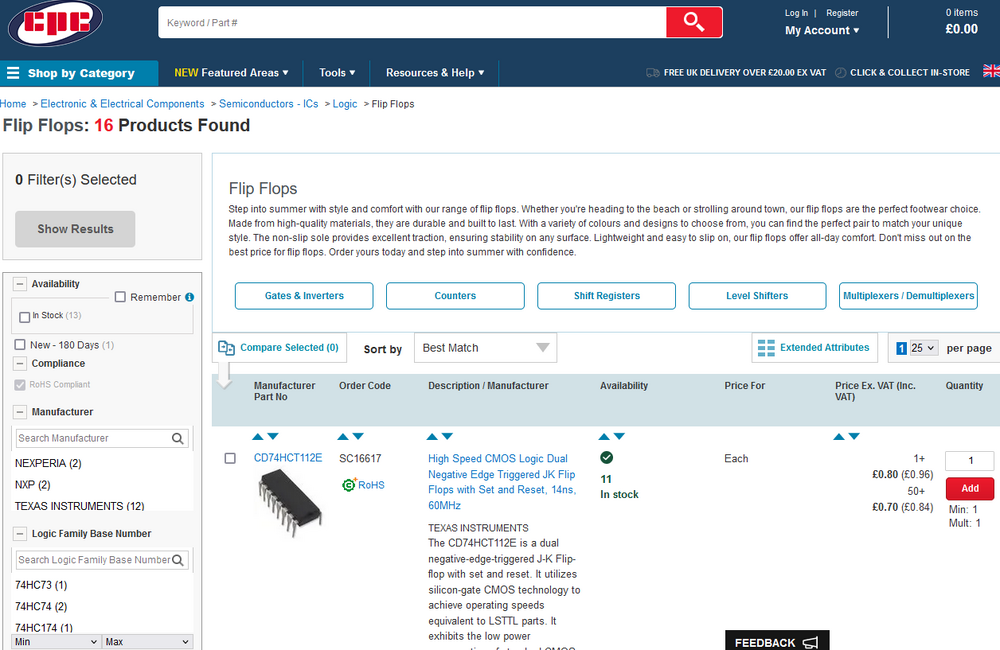Screen dimensions: 1000x650
Task: Filter by TEXAS INSTRUMENTS (12)
Action: point(80,506)
